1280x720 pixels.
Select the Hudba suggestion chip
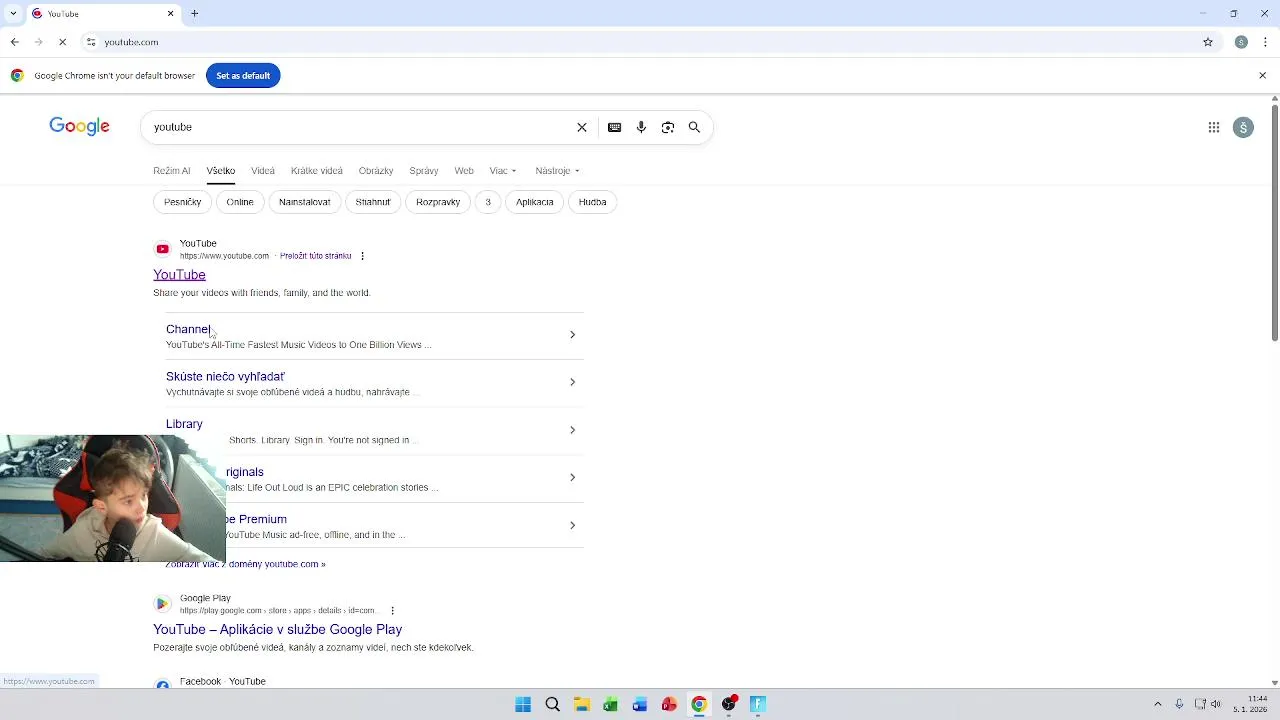(x=593, y=202)
